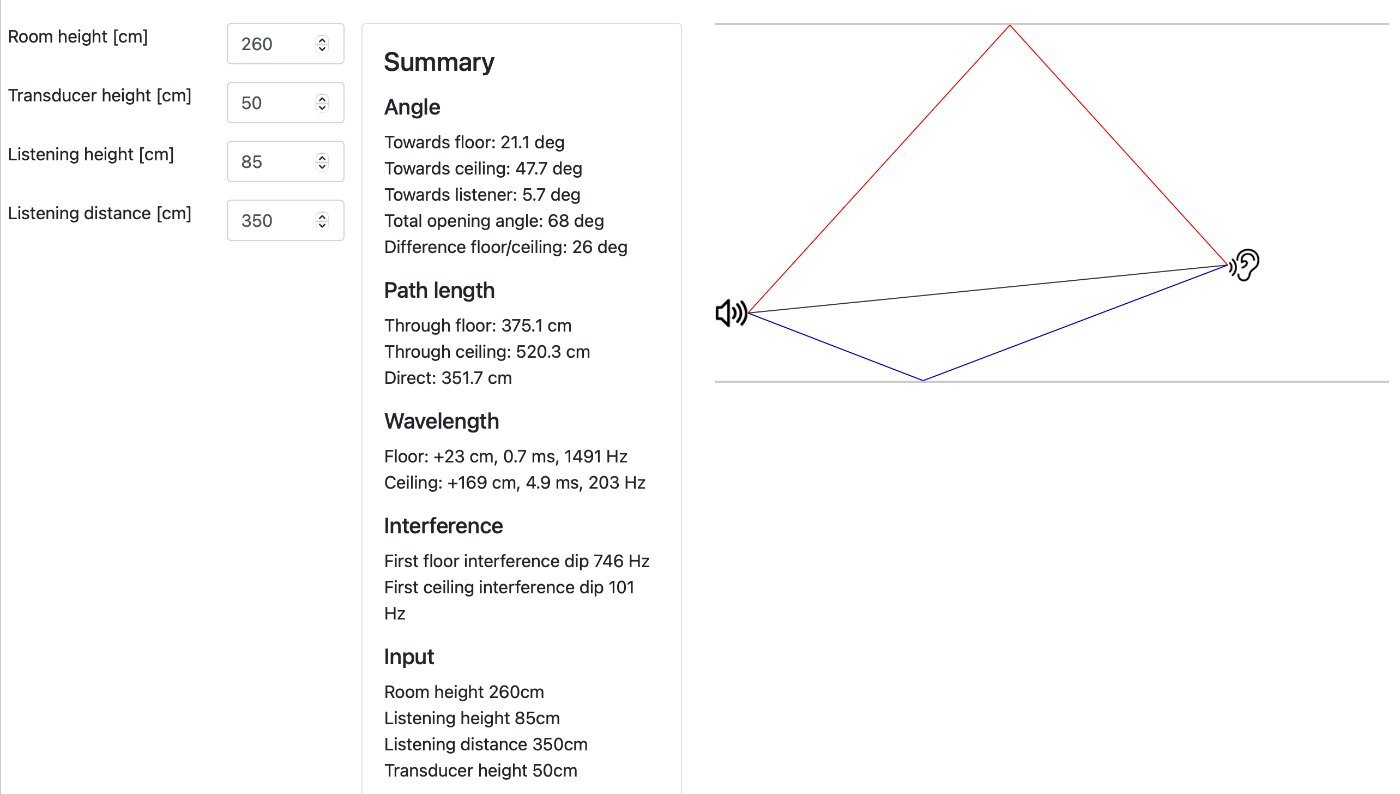
Task: Click the loudspeaker transducer icon in diagram
Action: point(732,314)
